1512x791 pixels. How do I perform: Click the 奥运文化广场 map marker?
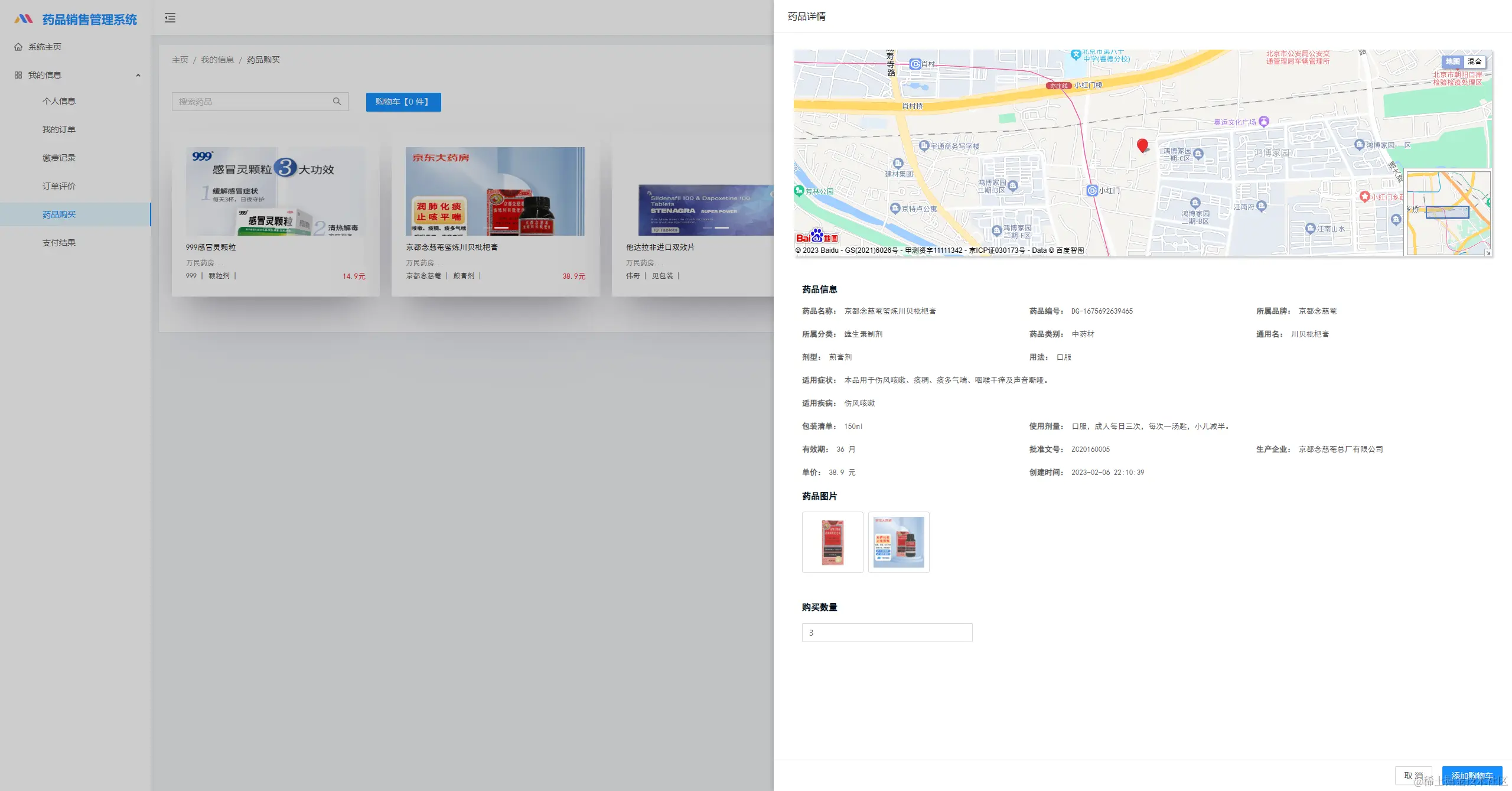click(1264, 122)
